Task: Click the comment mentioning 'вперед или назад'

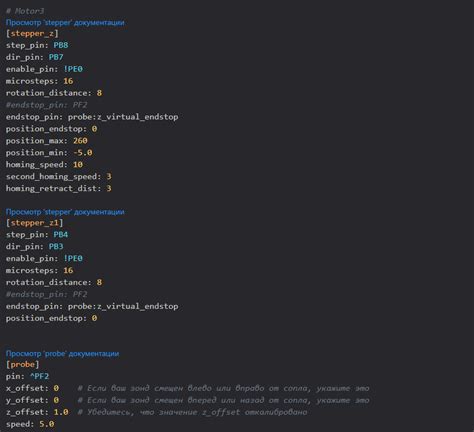Action: coord(223,400)
